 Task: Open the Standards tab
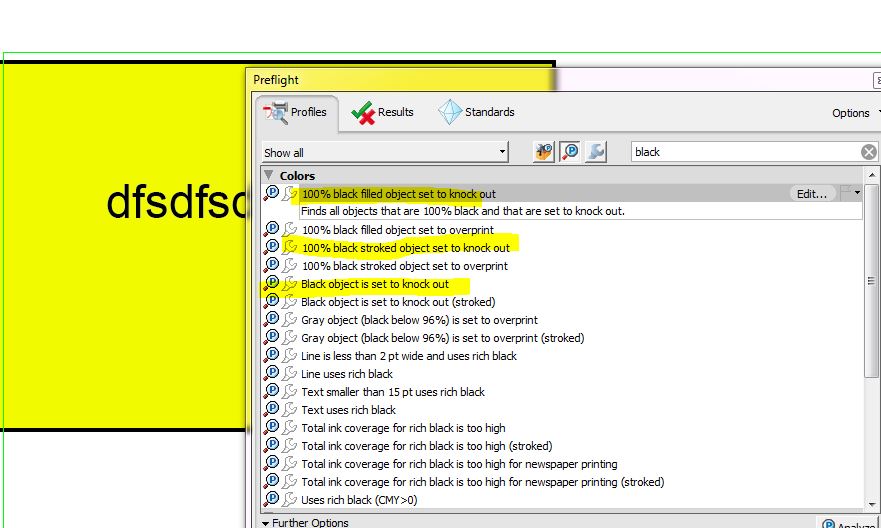coord(476,112)
